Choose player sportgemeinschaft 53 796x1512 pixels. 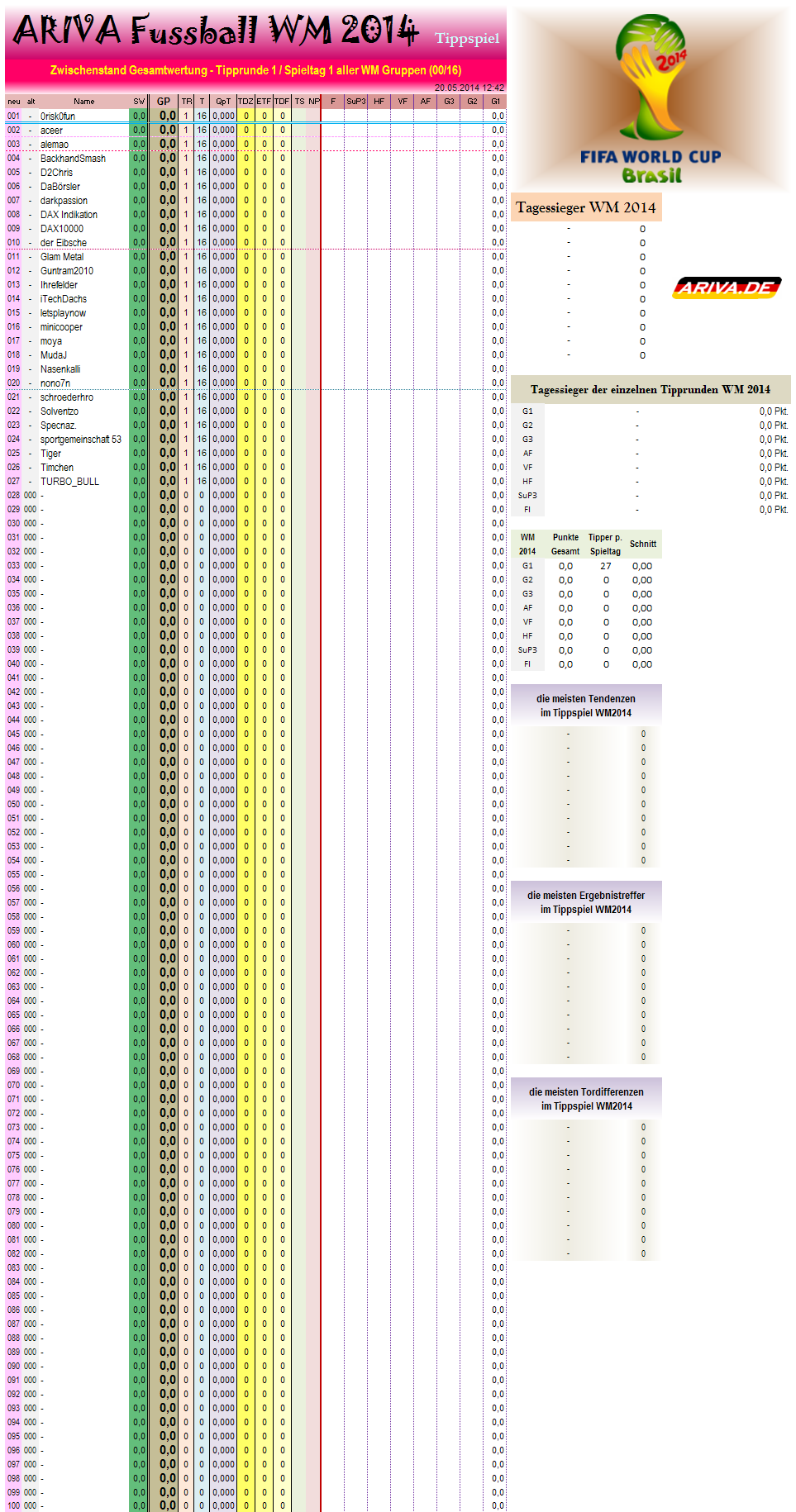pos(80,440)
